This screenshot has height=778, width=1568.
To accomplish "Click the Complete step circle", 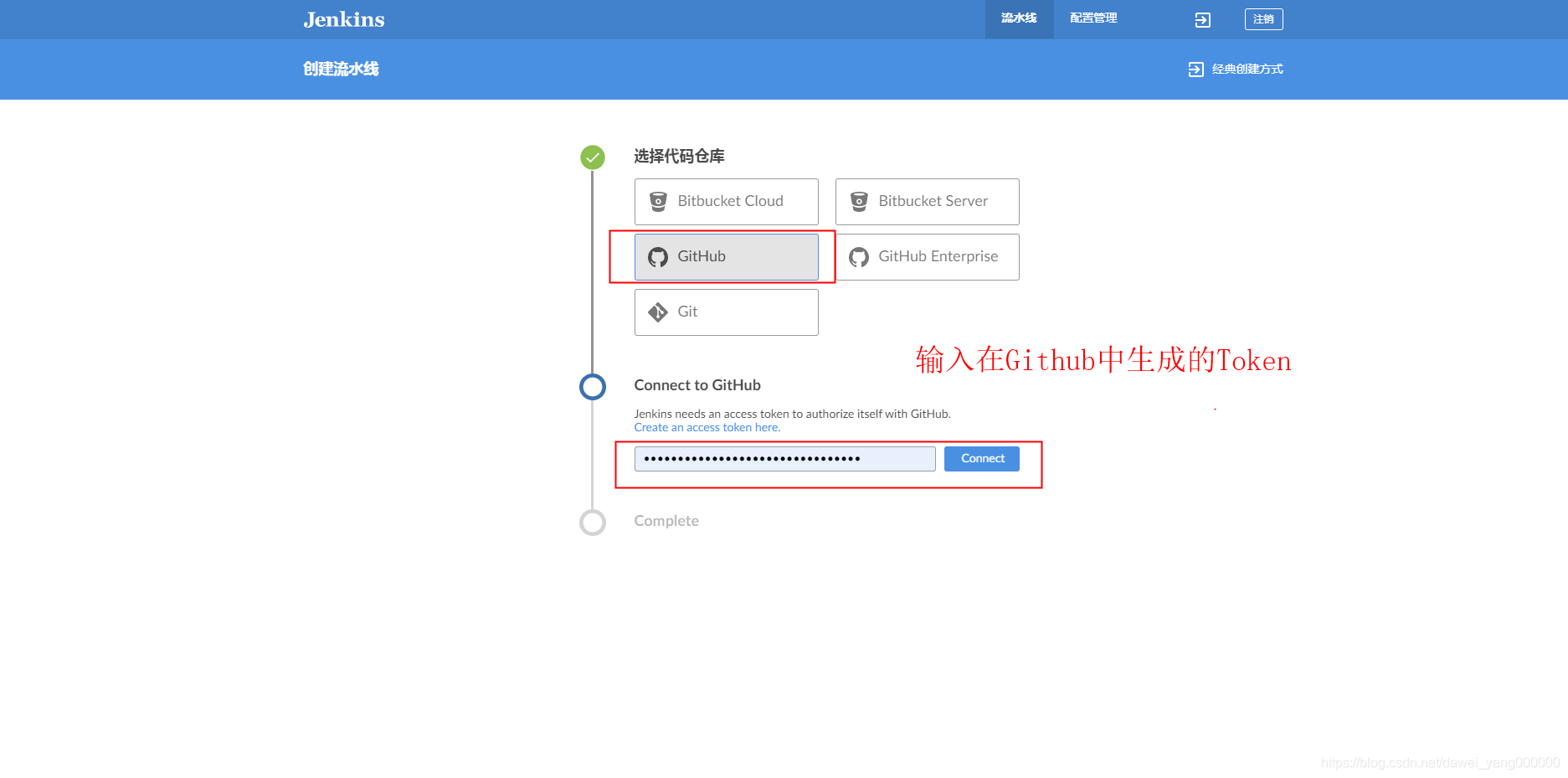I will click(x=593, y=521).
